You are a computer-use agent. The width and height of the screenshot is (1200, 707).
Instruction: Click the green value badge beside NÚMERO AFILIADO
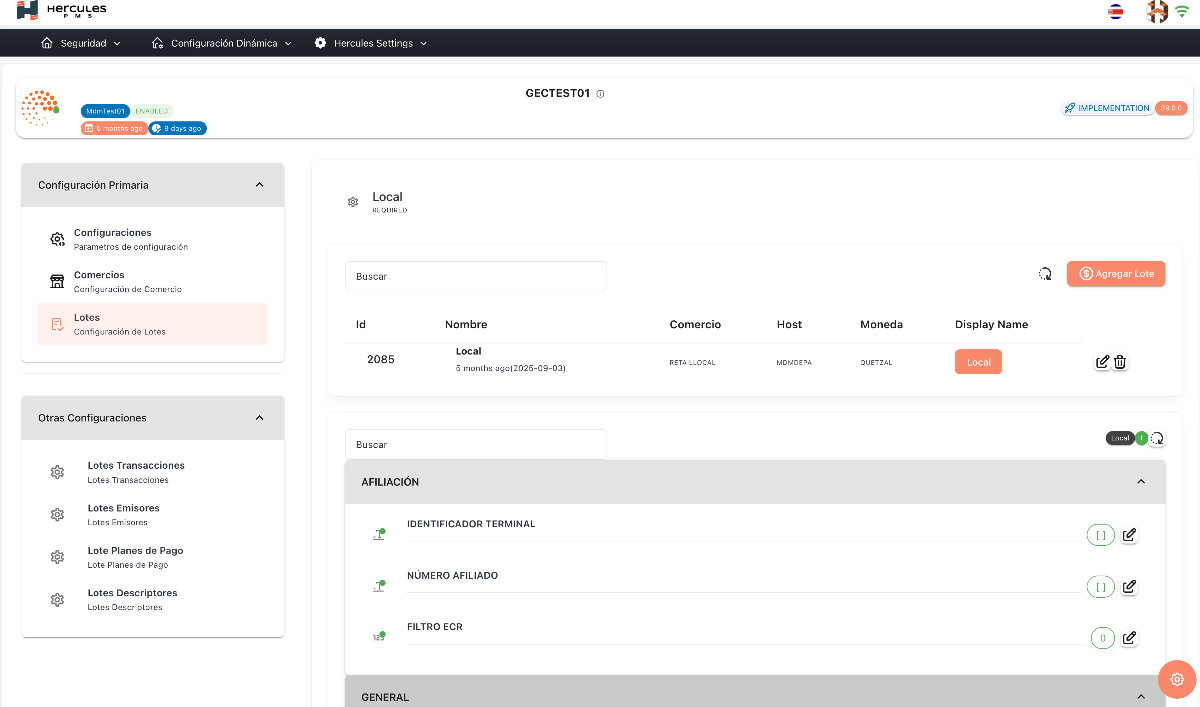[1101, 586]
